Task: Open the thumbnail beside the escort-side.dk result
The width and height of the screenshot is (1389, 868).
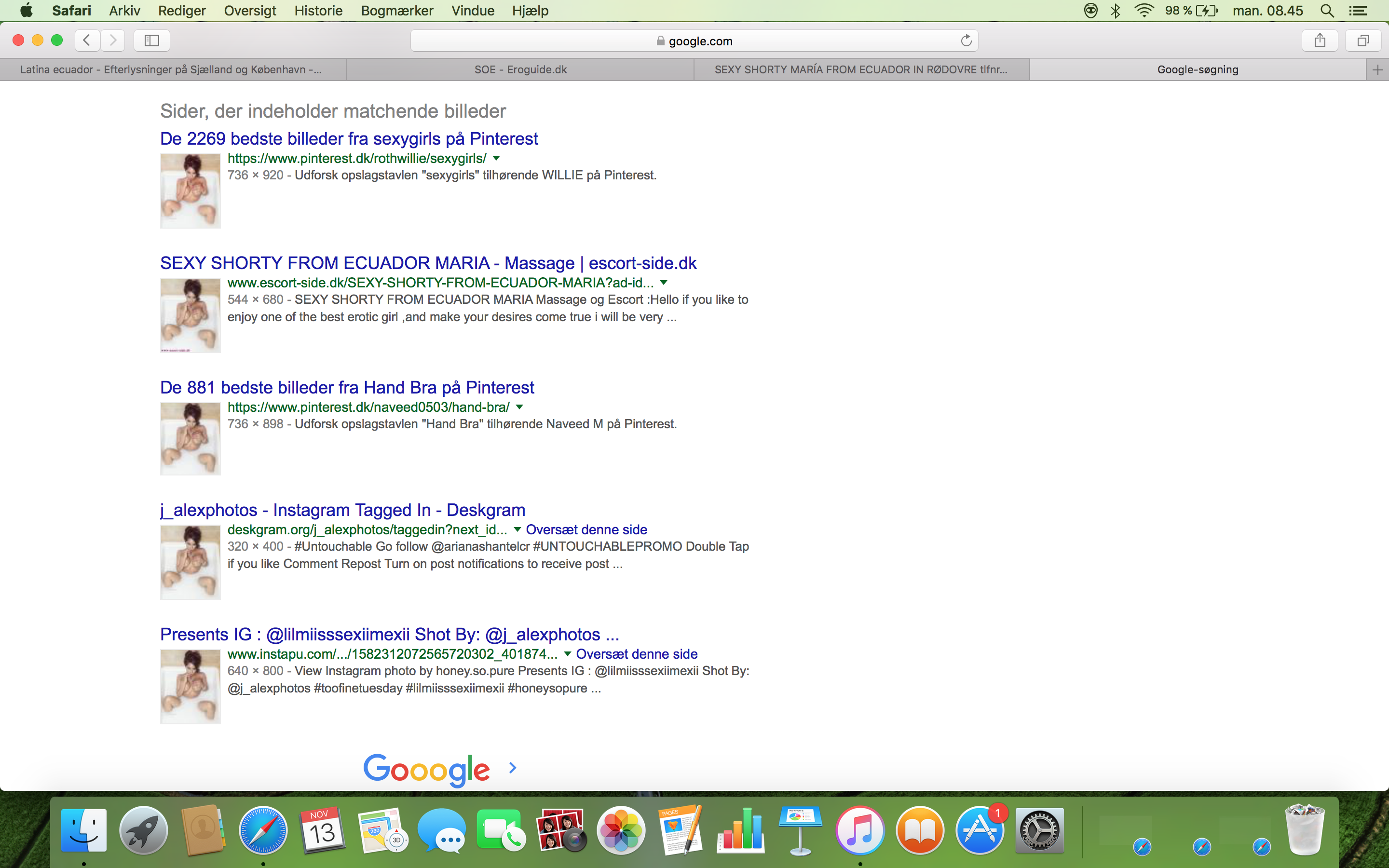Action: tap(191, 315)
